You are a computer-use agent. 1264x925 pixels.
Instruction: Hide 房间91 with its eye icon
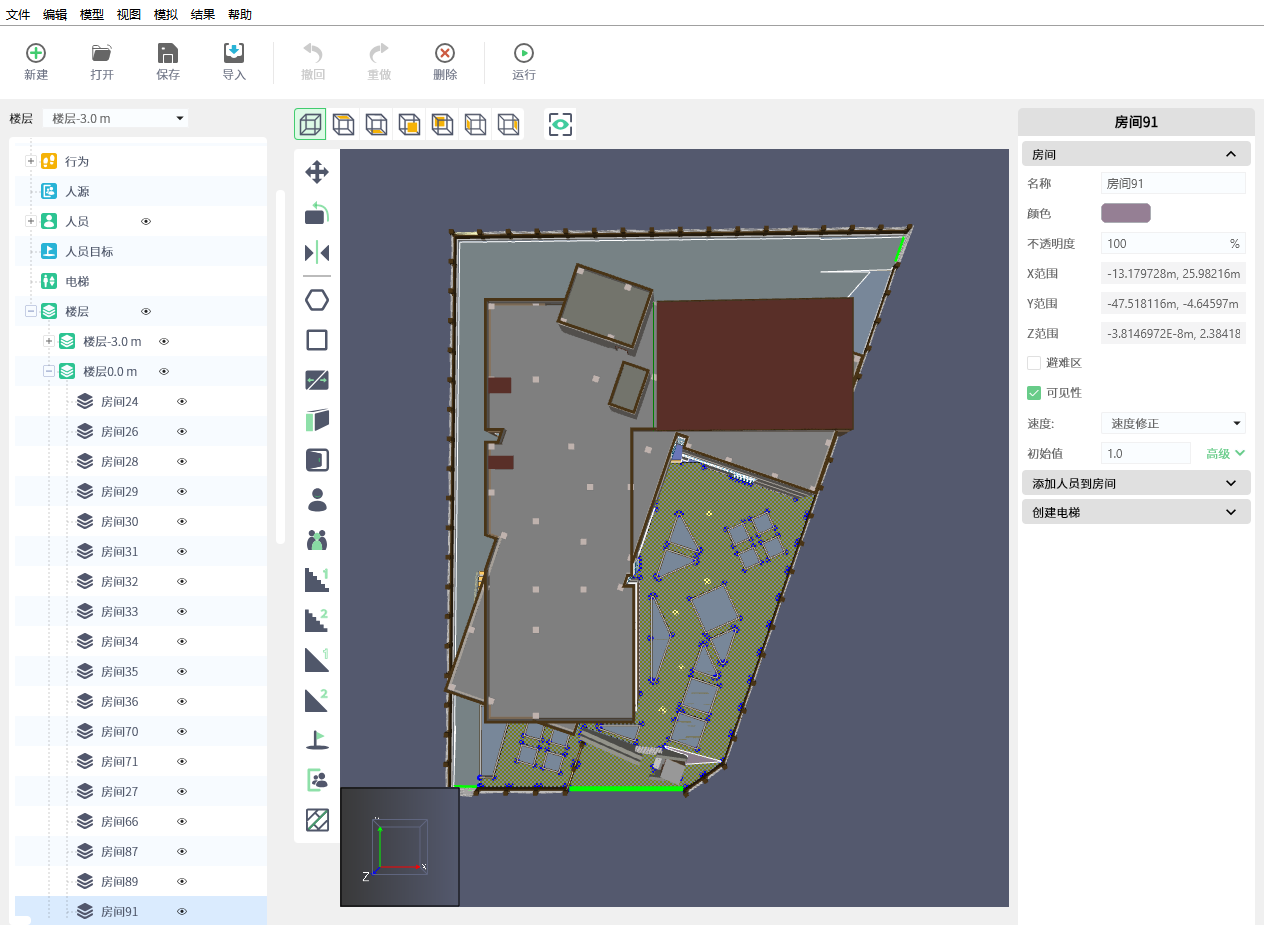(x=182, y=911)
